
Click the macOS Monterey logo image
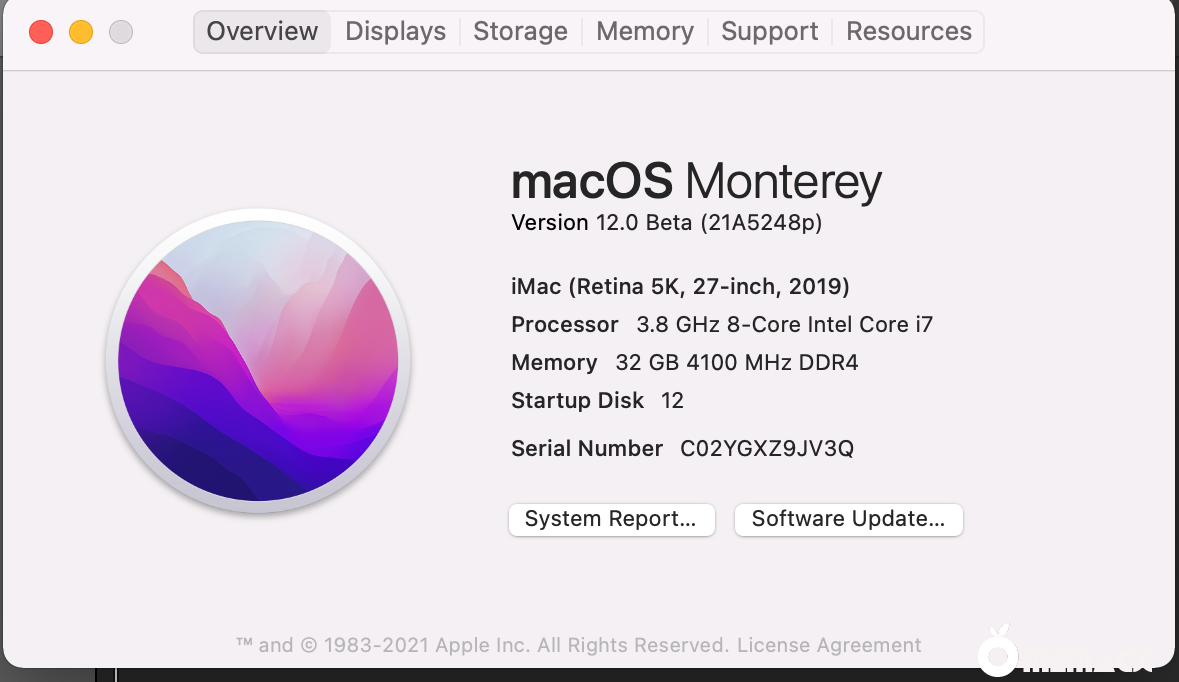258,360
